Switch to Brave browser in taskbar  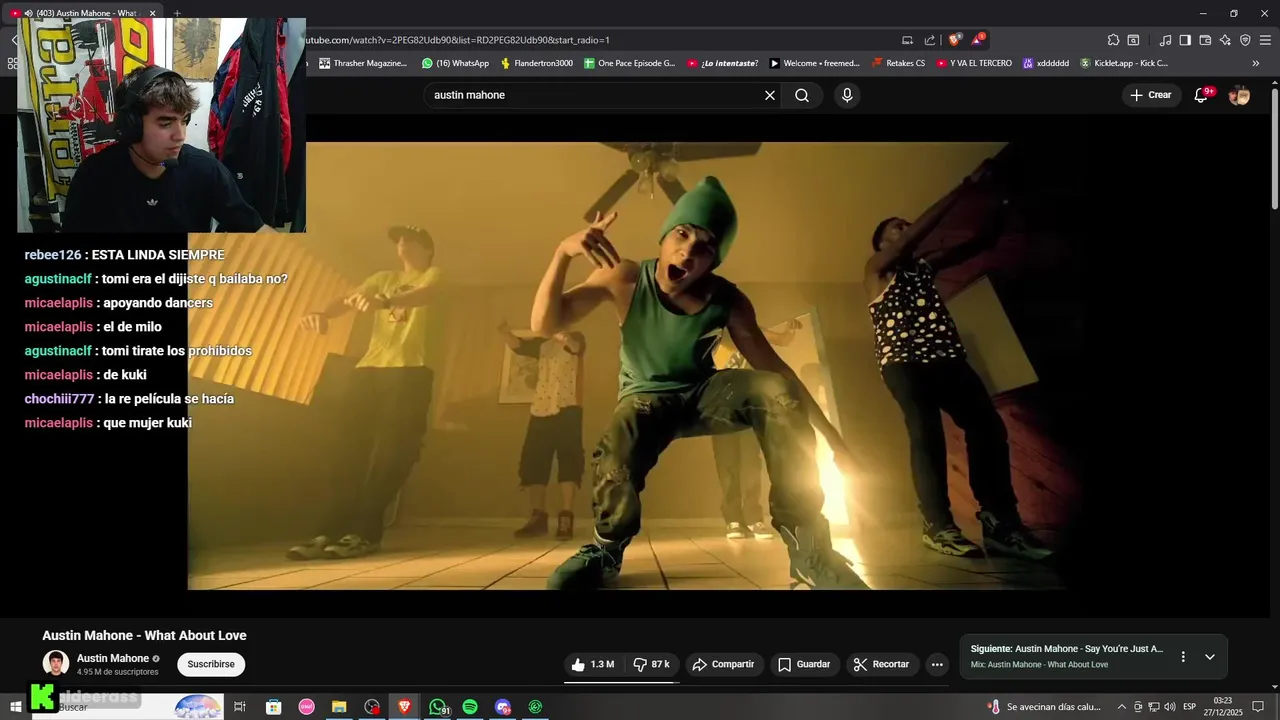405,707
